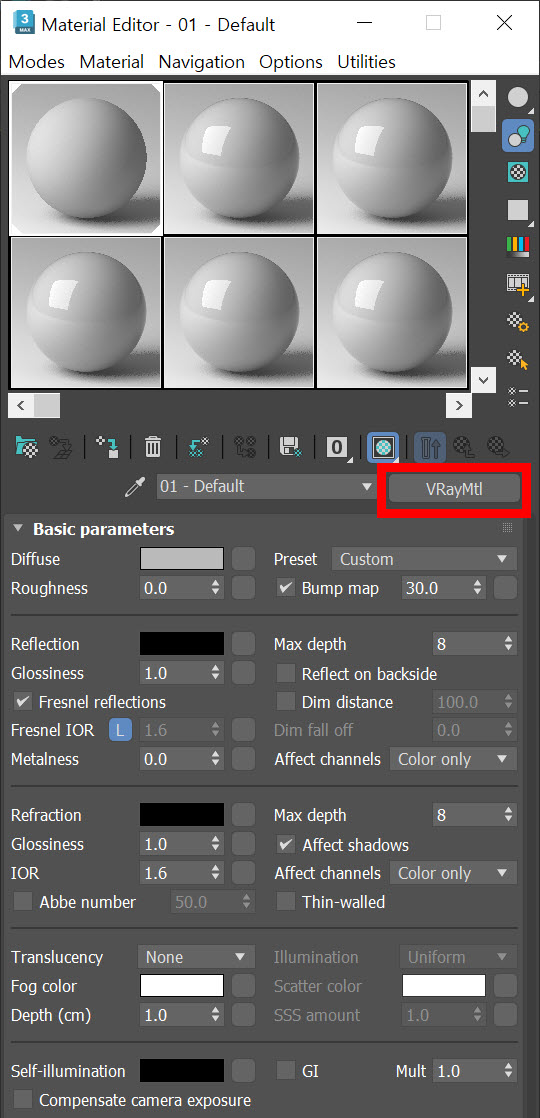The width and height of the screenshot is (540, 1118).
Task: Open the Self-illumination color swatch
Action: [x=182, y=1071]
